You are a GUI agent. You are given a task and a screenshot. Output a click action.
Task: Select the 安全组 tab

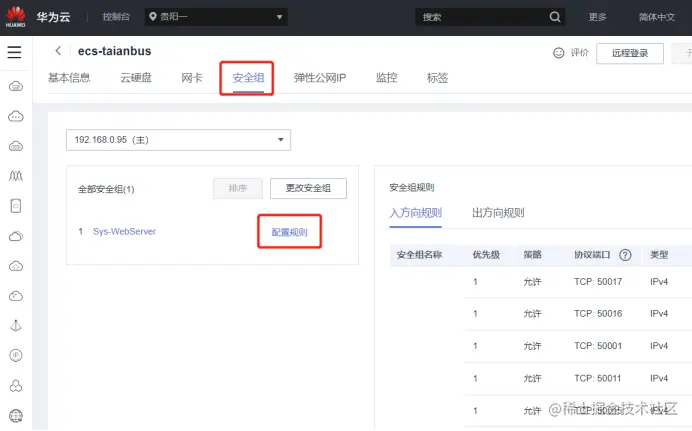click(248, 78)
